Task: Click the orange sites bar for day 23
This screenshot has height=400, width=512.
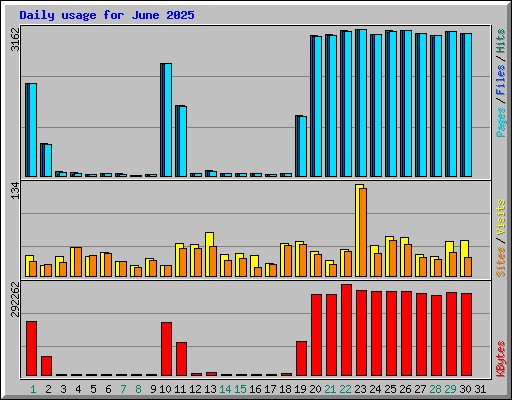Action: click(x=363, y=232)
